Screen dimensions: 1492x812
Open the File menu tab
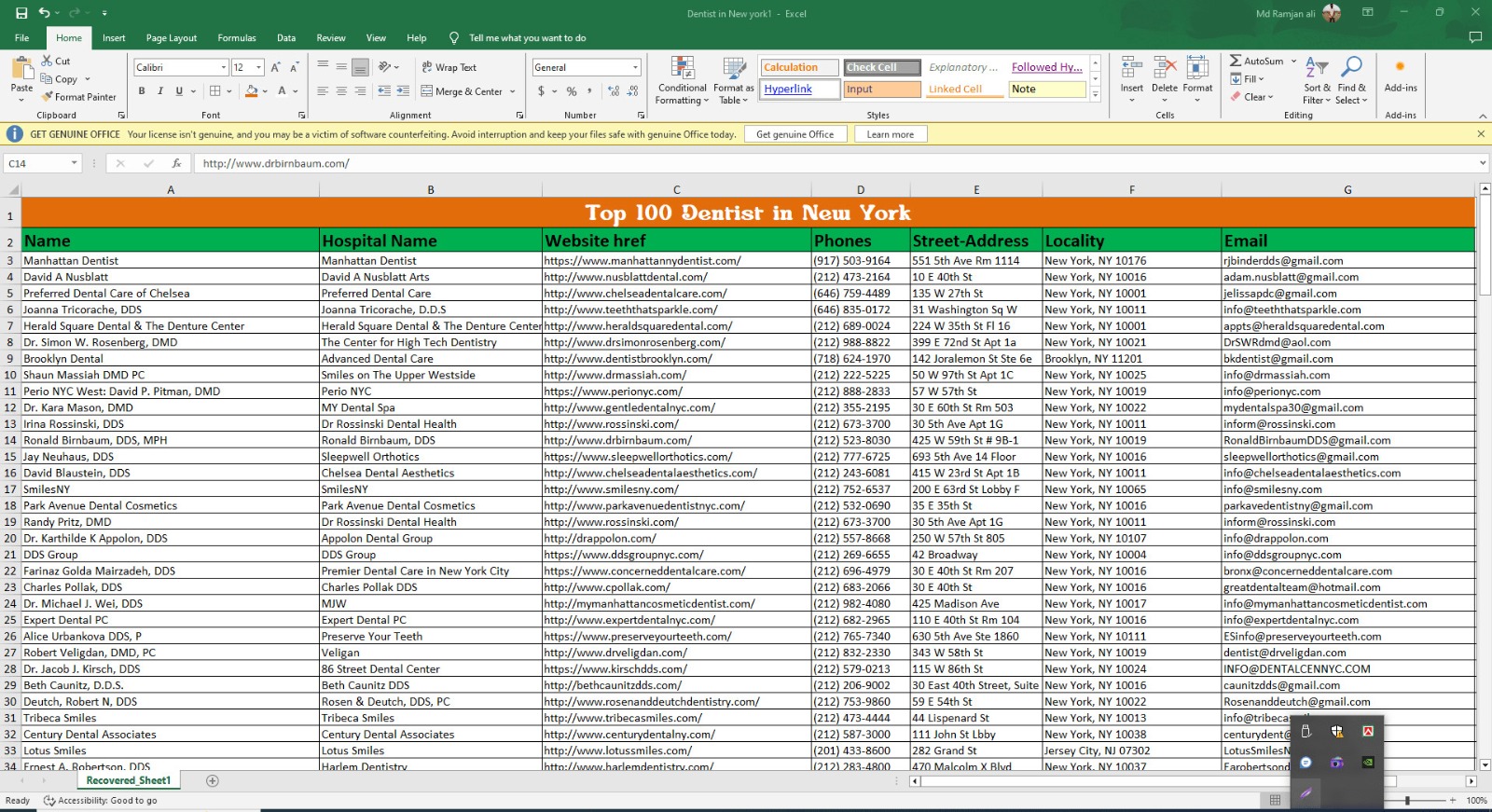click(21, 38)
